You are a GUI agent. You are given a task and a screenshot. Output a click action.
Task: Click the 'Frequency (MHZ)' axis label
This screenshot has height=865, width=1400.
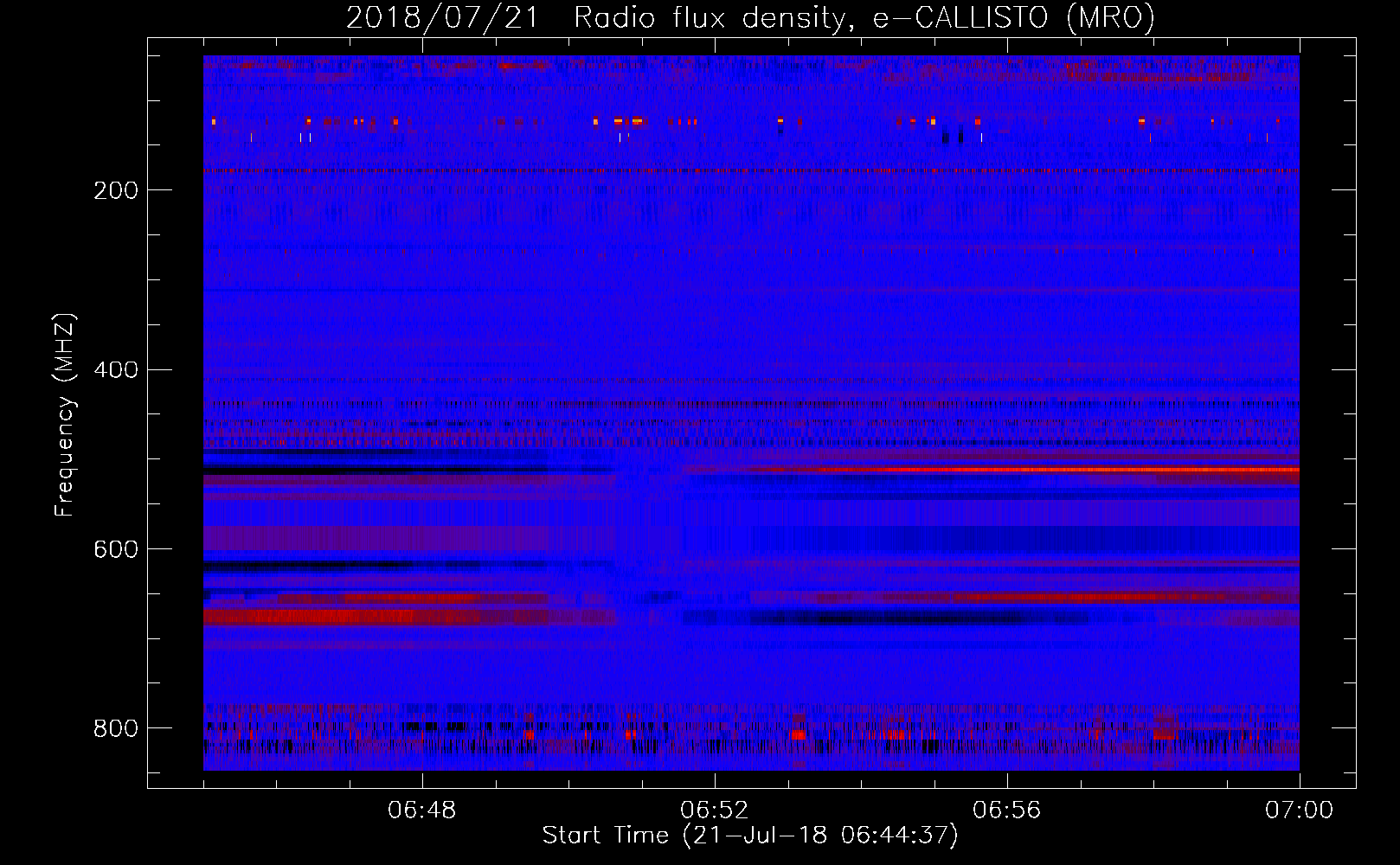(x=65, y=415)
